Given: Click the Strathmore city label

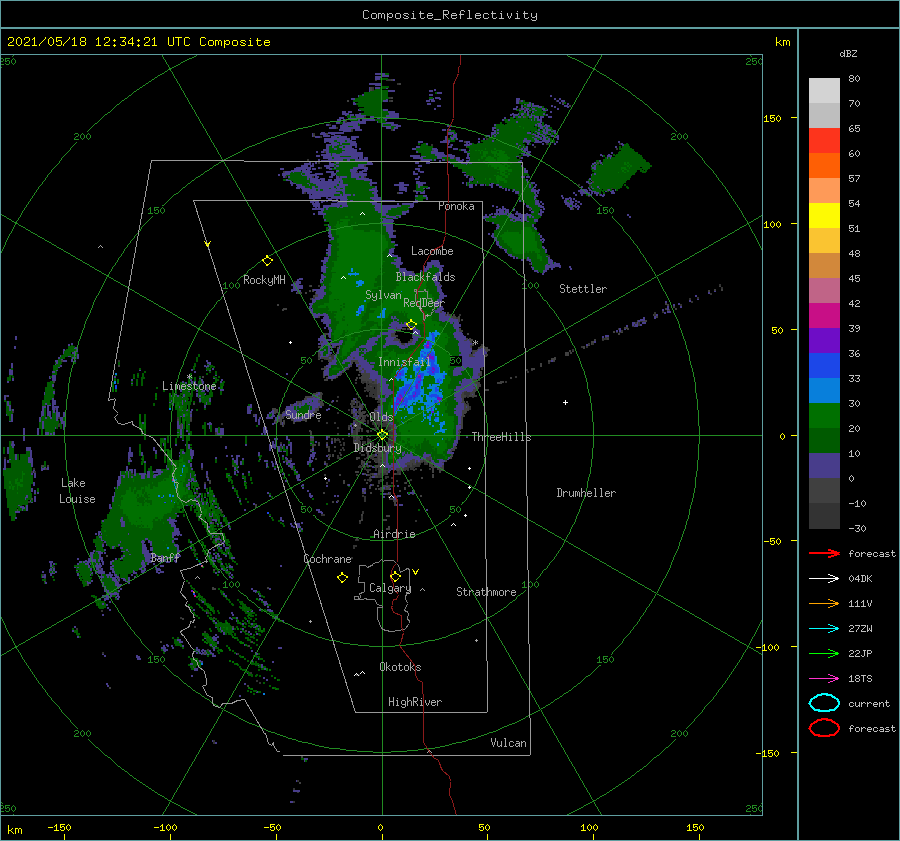Looking at the screenshot, I should pos(486,592).
